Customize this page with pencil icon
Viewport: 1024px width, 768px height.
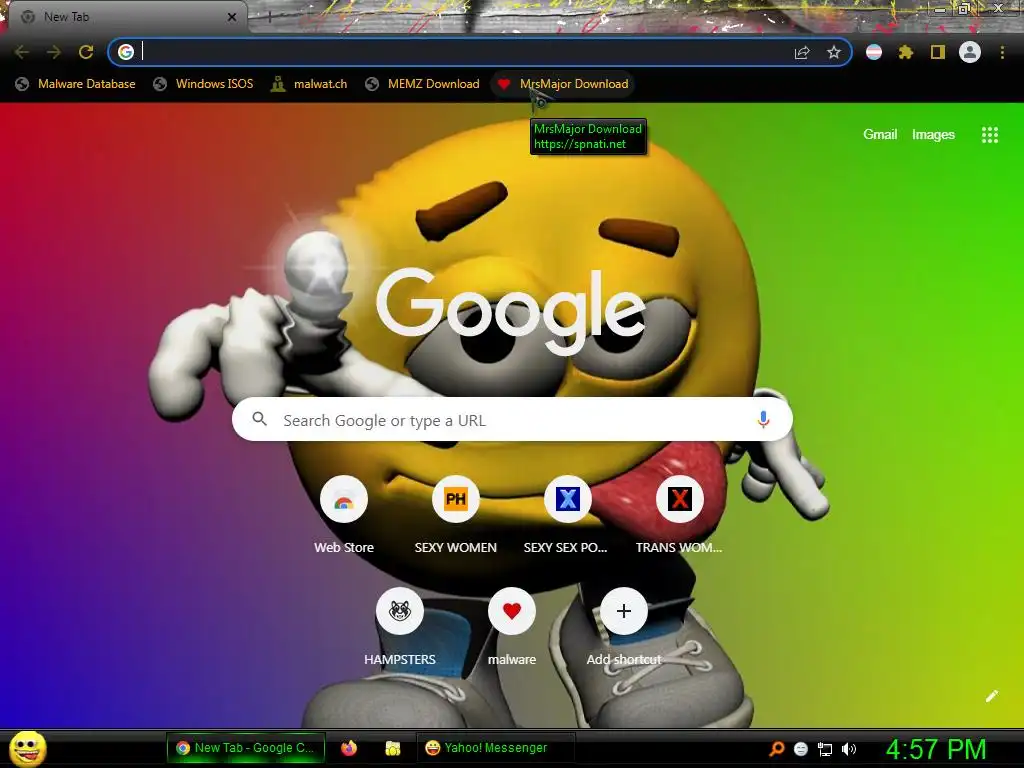click(x=991, y=696)
